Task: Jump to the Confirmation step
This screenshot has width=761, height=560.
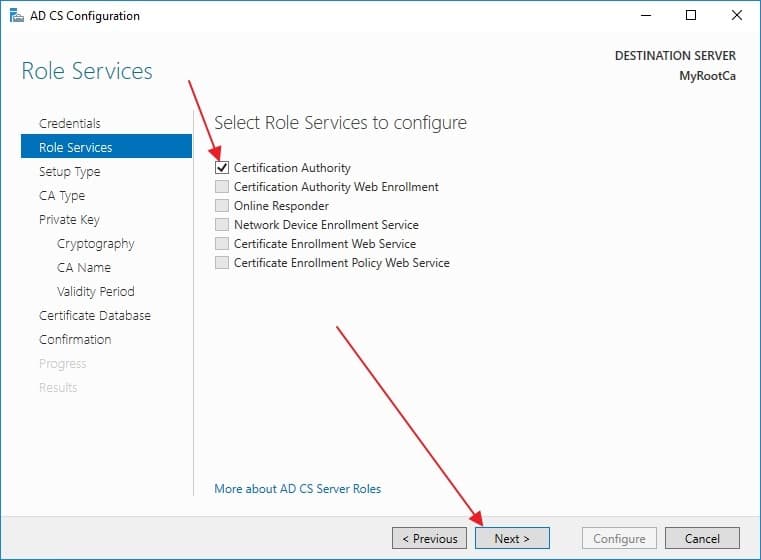Action: (75, 339)
